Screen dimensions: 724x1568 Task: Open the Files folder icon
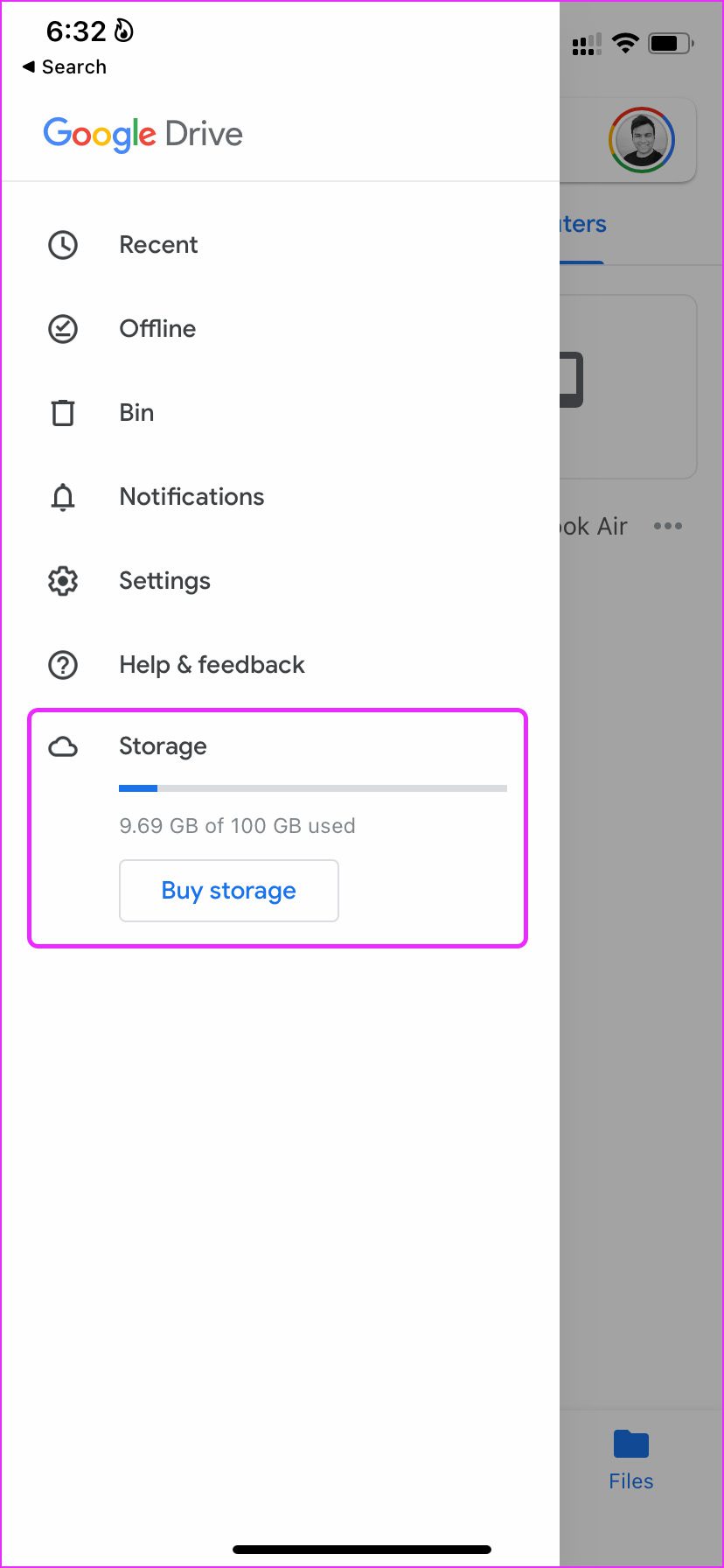click(x=631, y=1445)
